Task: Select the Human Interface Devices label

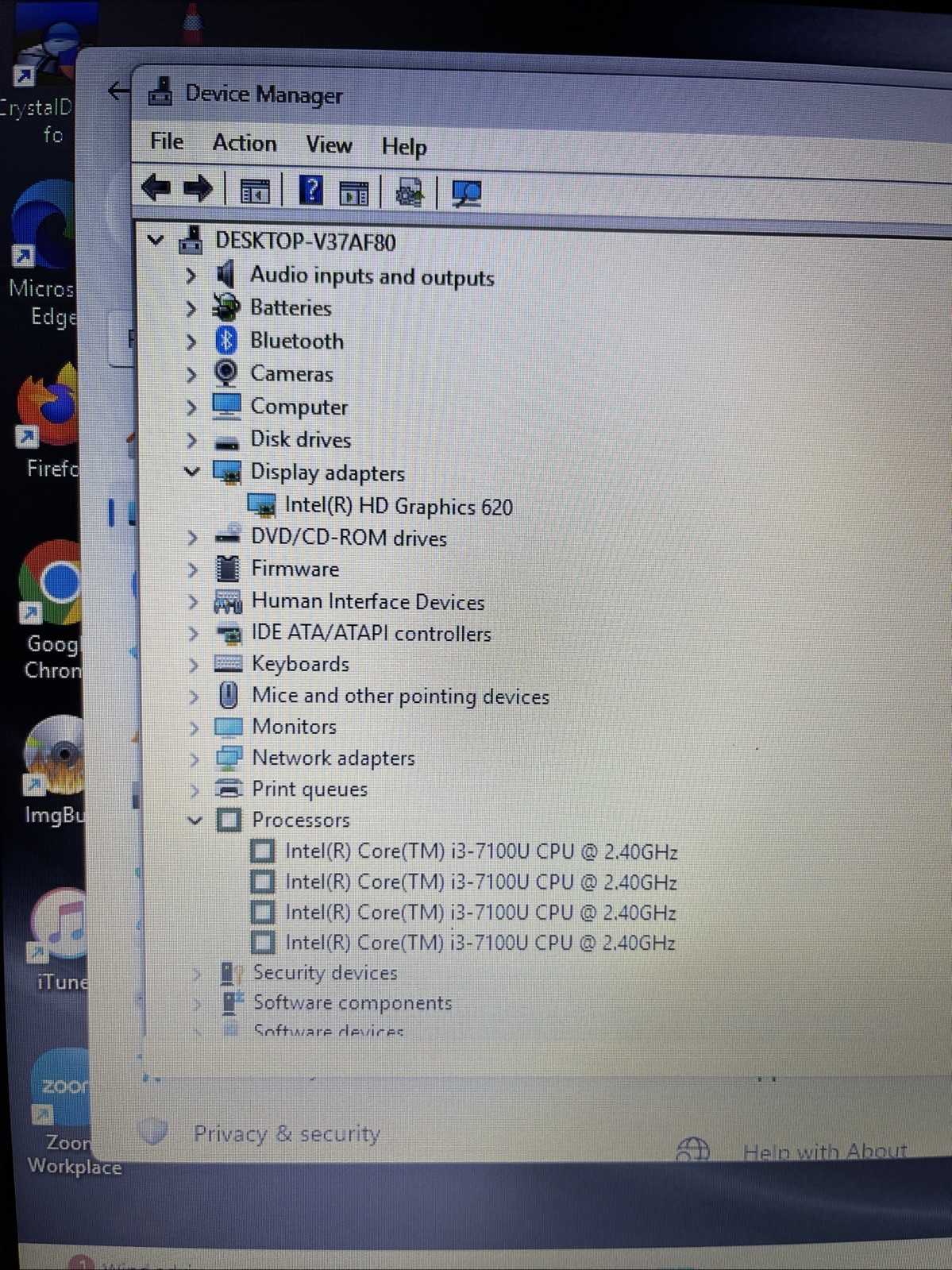Action: point(368,602)
